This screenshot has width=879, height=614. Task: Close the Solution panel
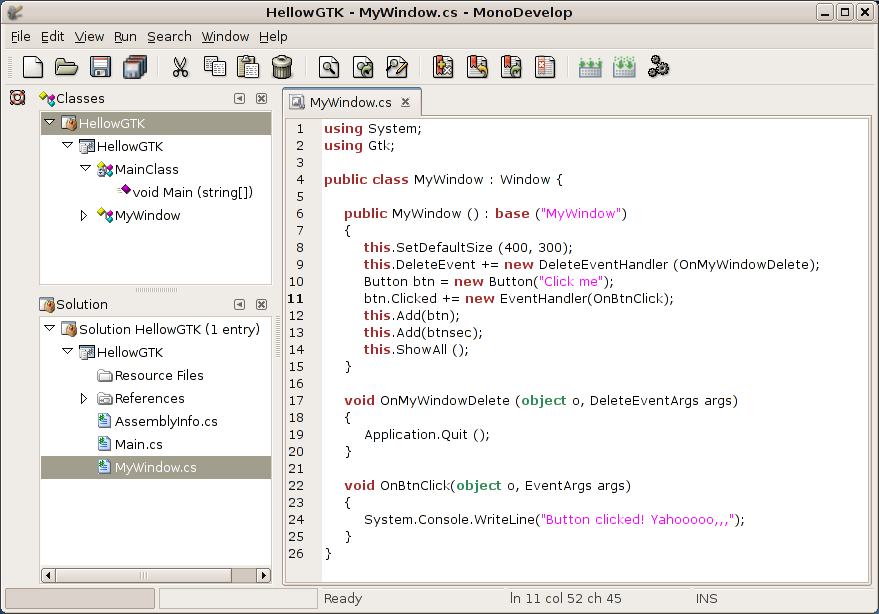coord(261,304)
